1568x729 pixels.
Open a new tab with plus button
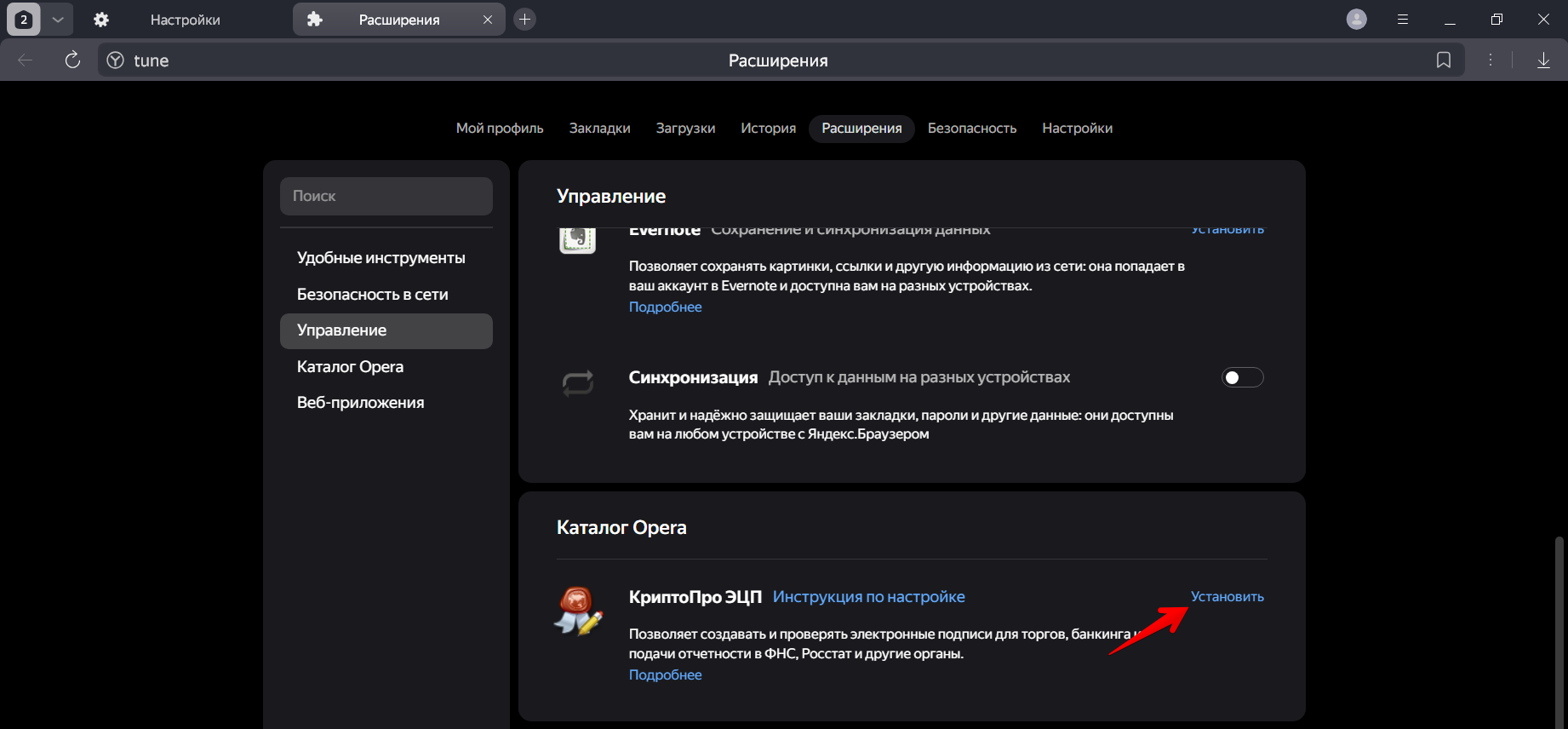pyautogui.click(x=525, y=20)
